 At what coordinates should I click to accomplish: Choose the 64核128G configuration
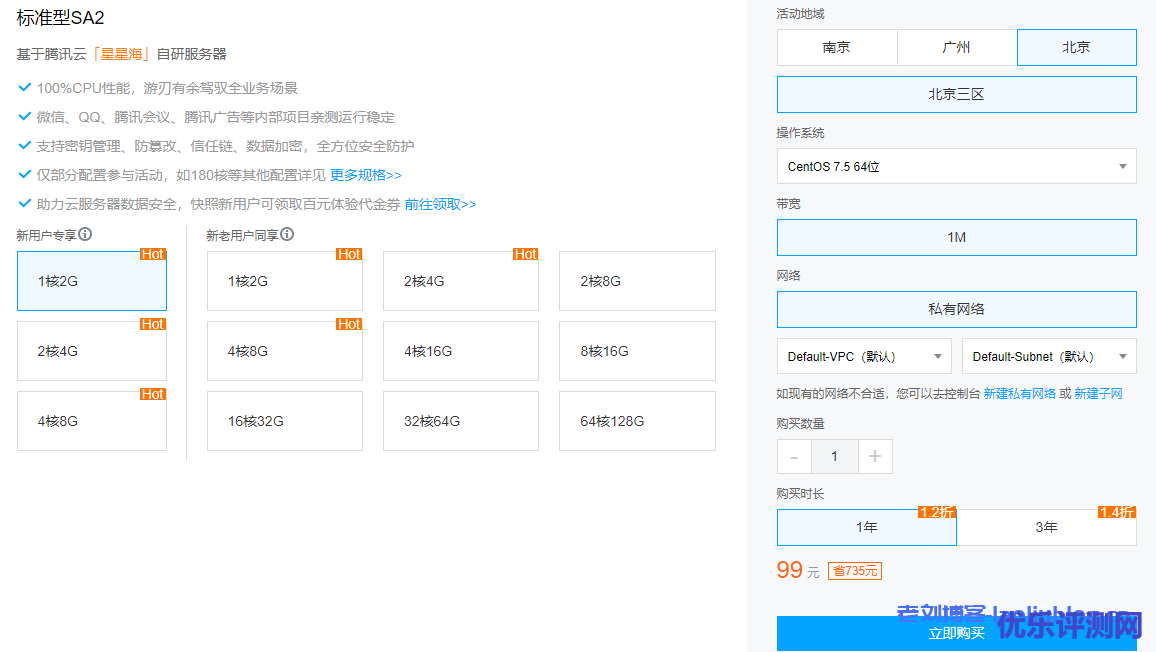637,421
